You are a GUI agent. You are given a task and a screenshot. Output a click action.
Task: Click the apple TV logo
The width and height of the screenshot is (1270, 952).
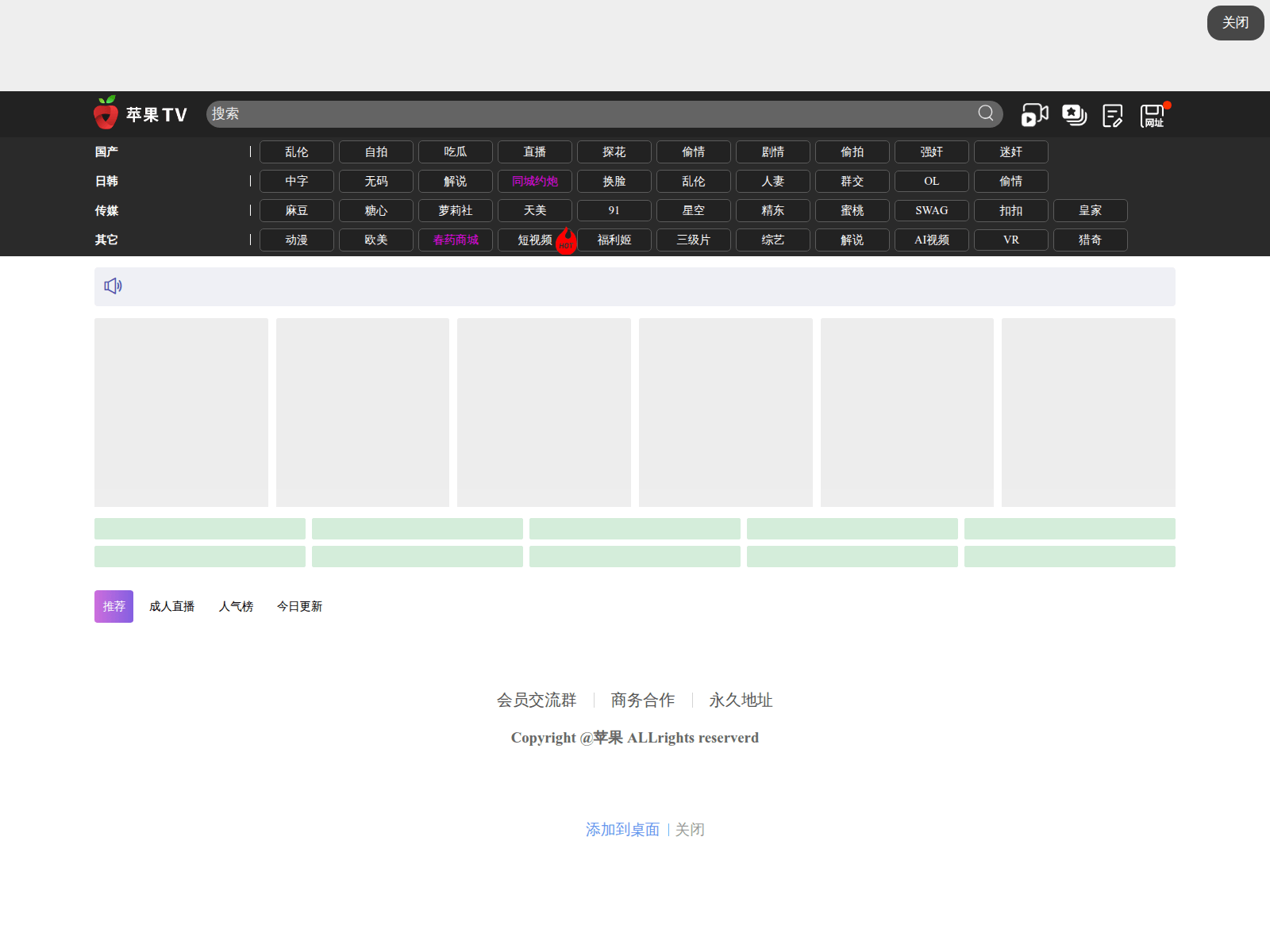140,113
